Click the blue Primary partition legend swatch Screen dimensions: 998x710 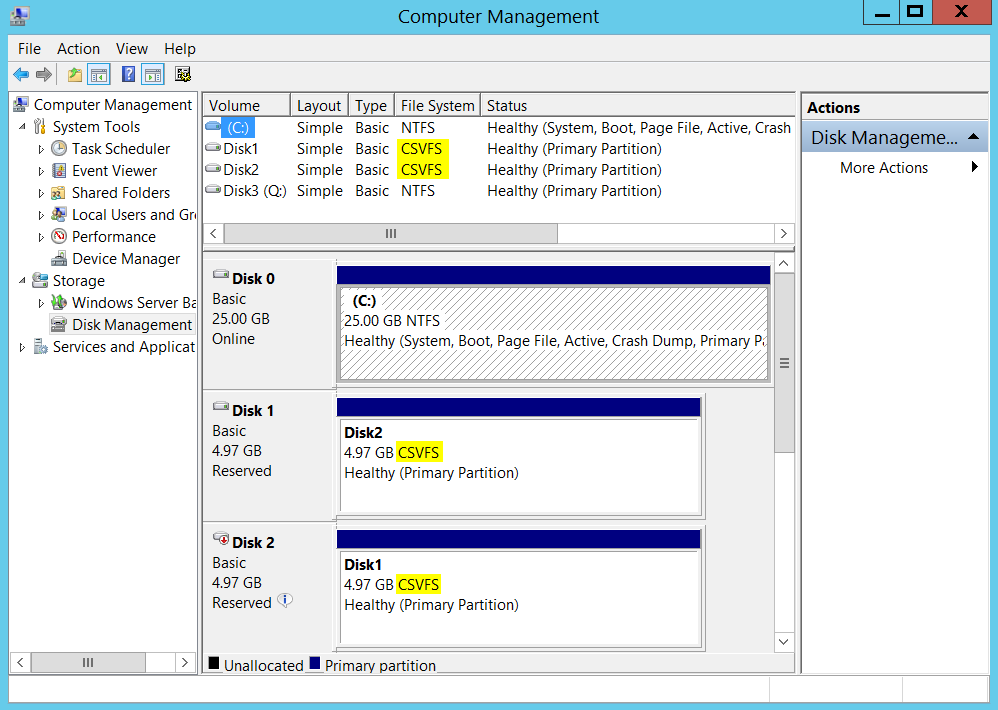[315, 663]
